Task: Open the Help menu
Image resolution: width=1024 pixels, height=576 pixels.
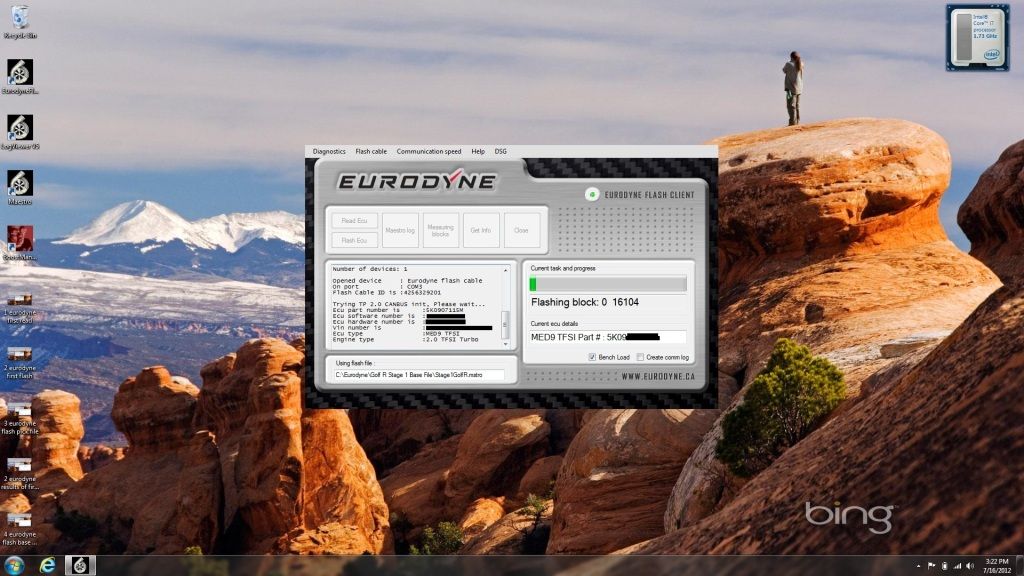Action: point(478,152)
